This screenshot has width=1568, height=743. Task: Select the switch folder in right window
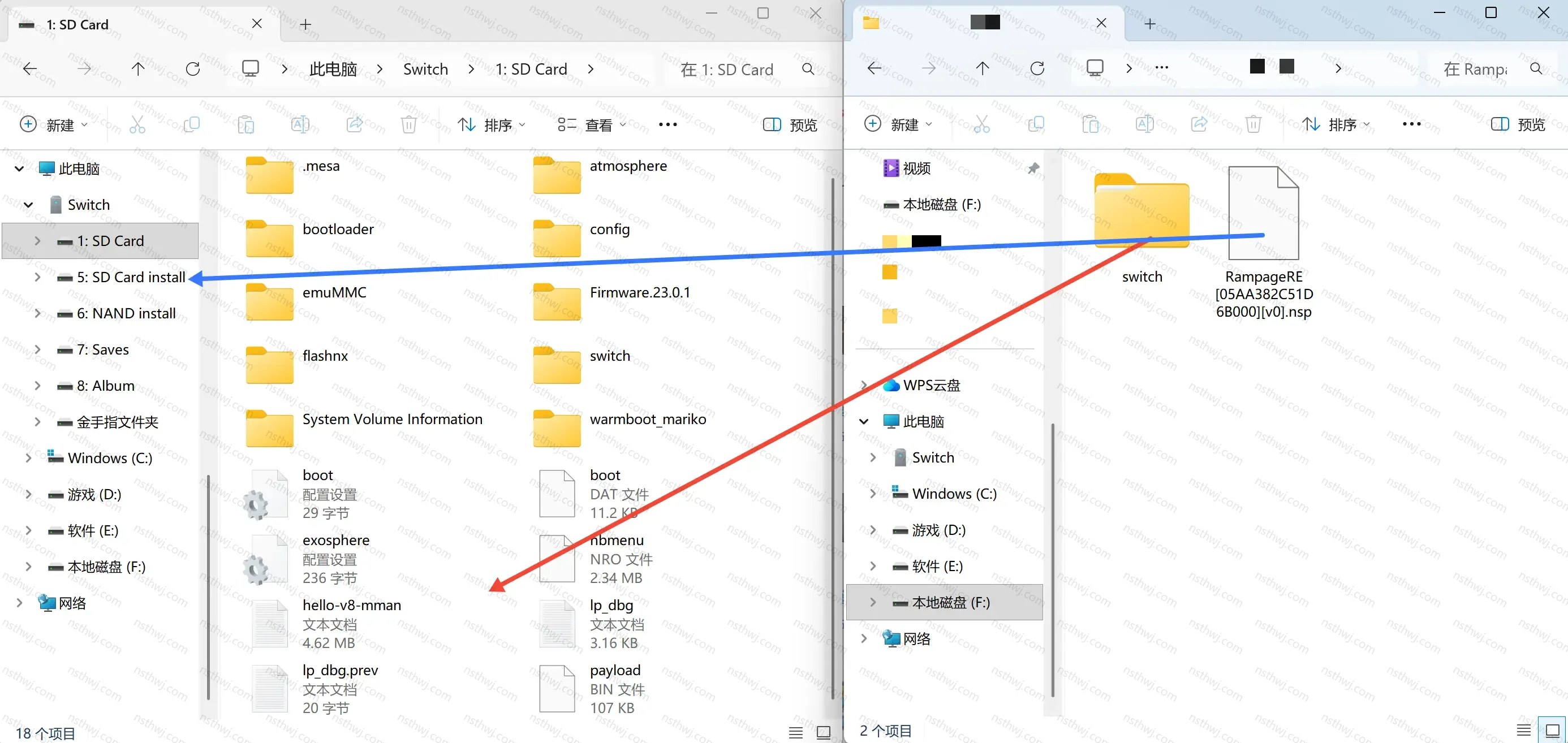[x=1142, y=228]
